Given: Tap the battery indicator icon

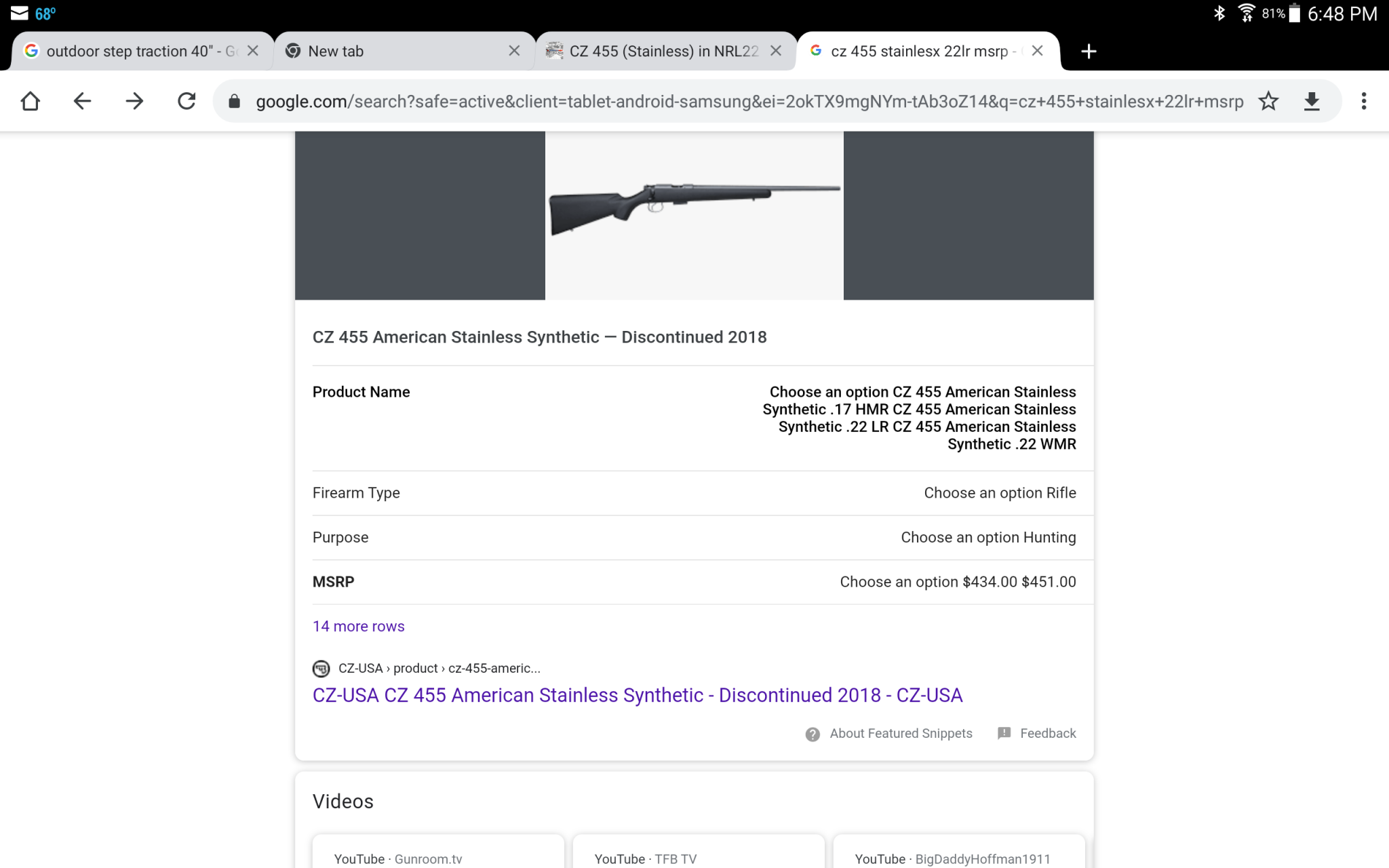Looking at the screenshot, I should click(1295, 13).
